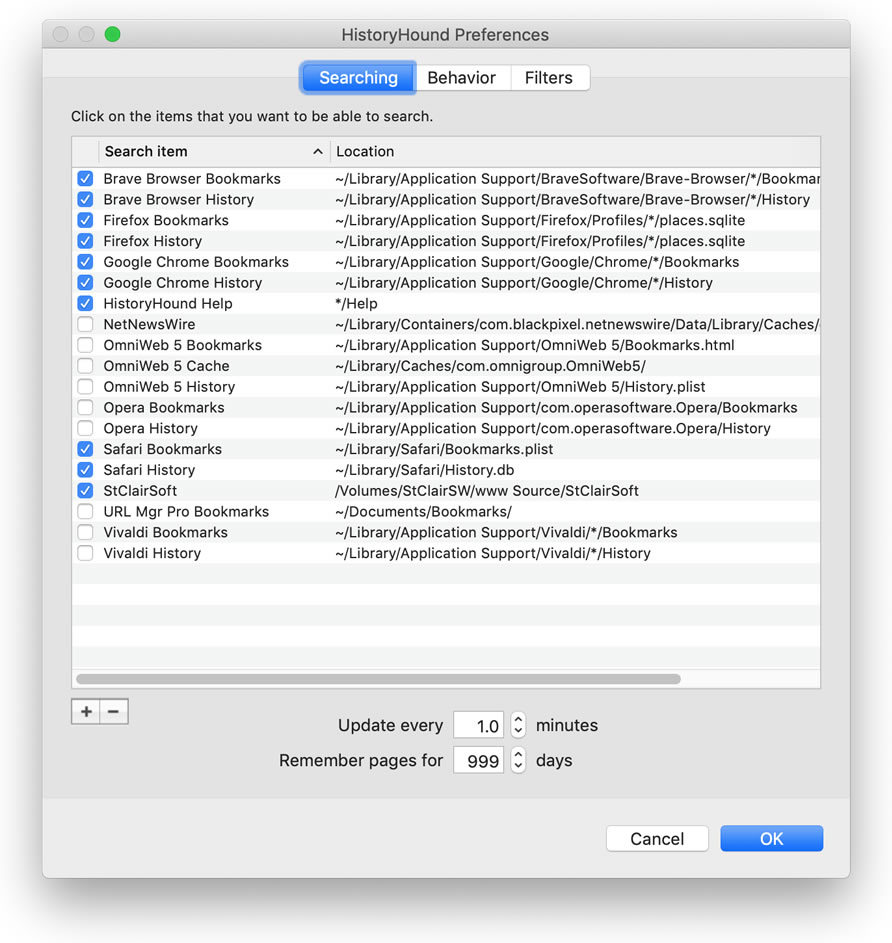The width and height of the screenshot is (892, 943).
Task: Click the plus button to add search item
Action: [86, 712]
